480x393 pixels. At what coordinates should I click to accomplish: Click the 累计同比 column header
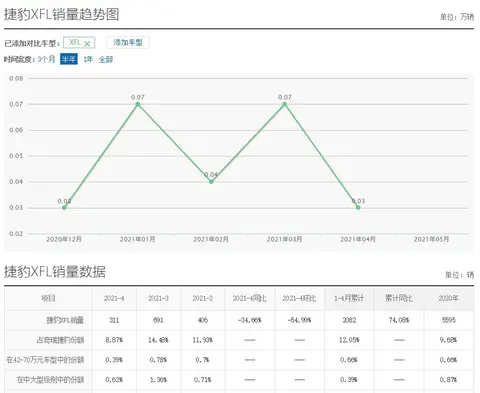[399, 298]
